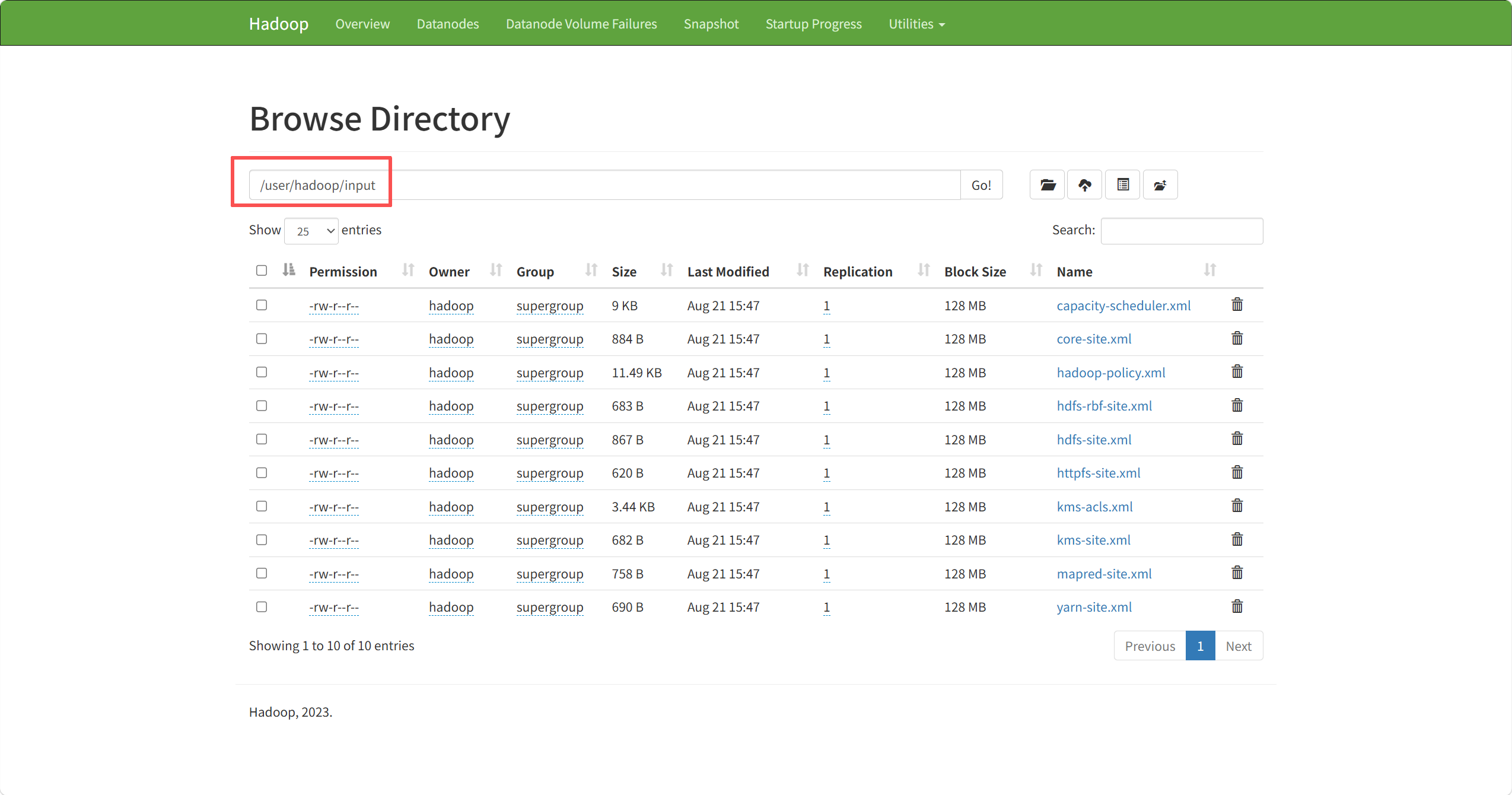Sort by Group column arrows
The height and width of the screenshot is (795, 1512).
click(591, 271)
